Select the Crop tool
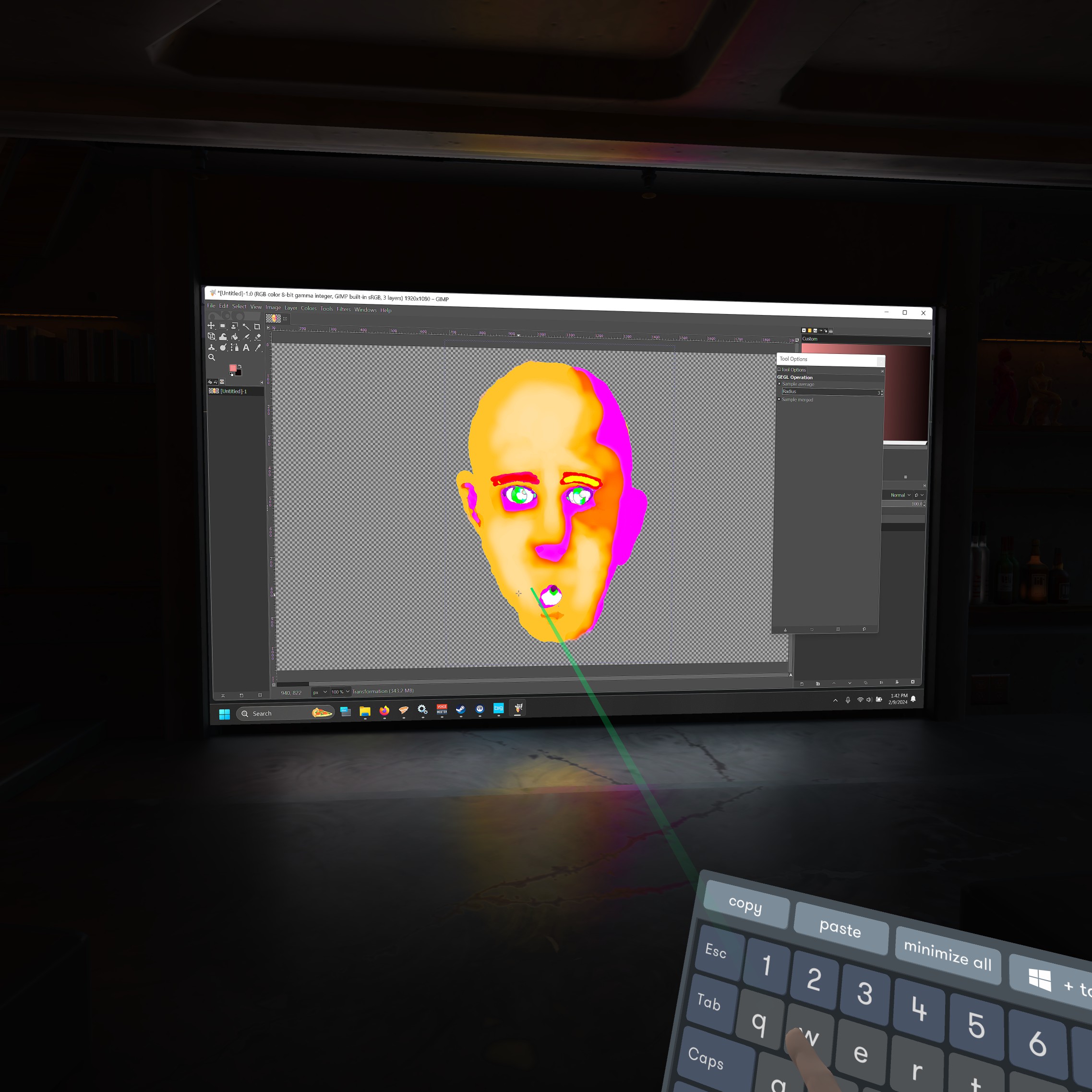 point(258,327)
